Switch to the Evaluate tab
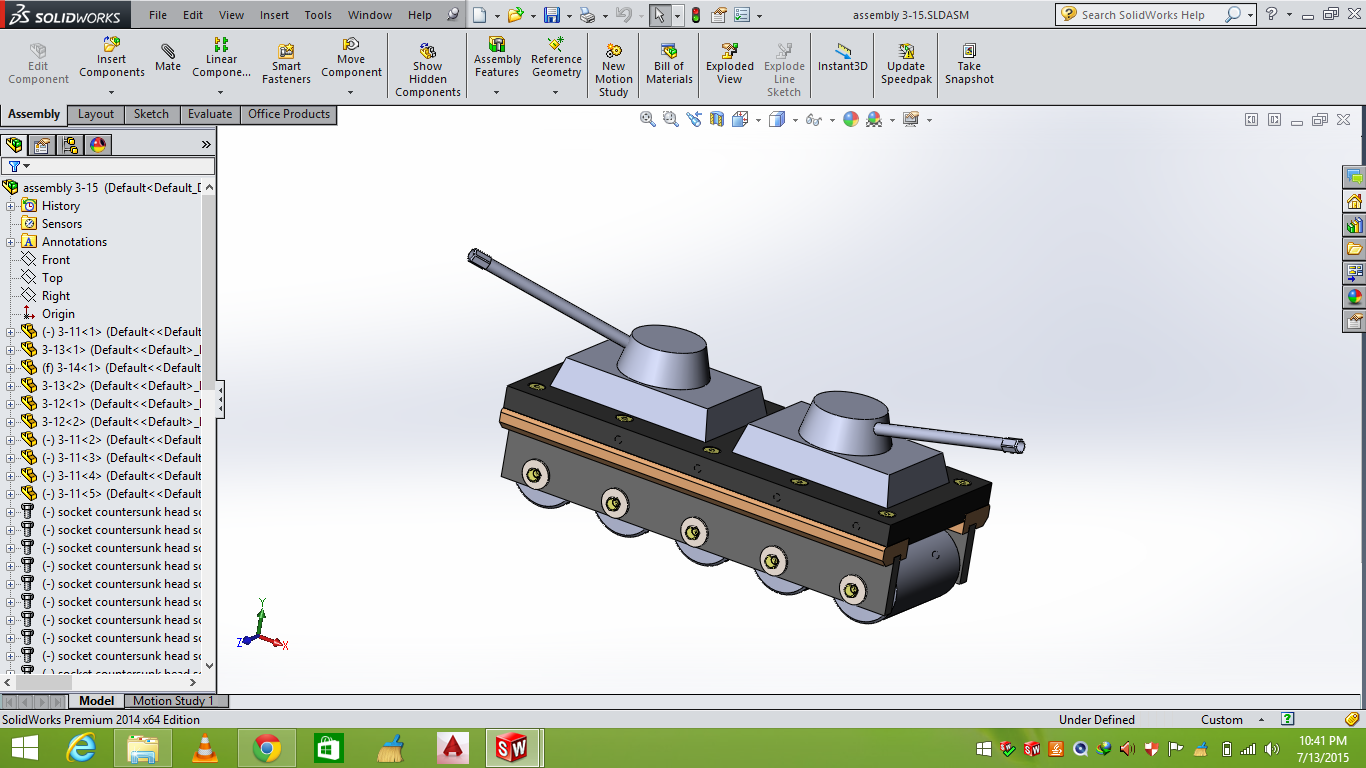Screen dimensions: 1366x768 coord(210,114)
